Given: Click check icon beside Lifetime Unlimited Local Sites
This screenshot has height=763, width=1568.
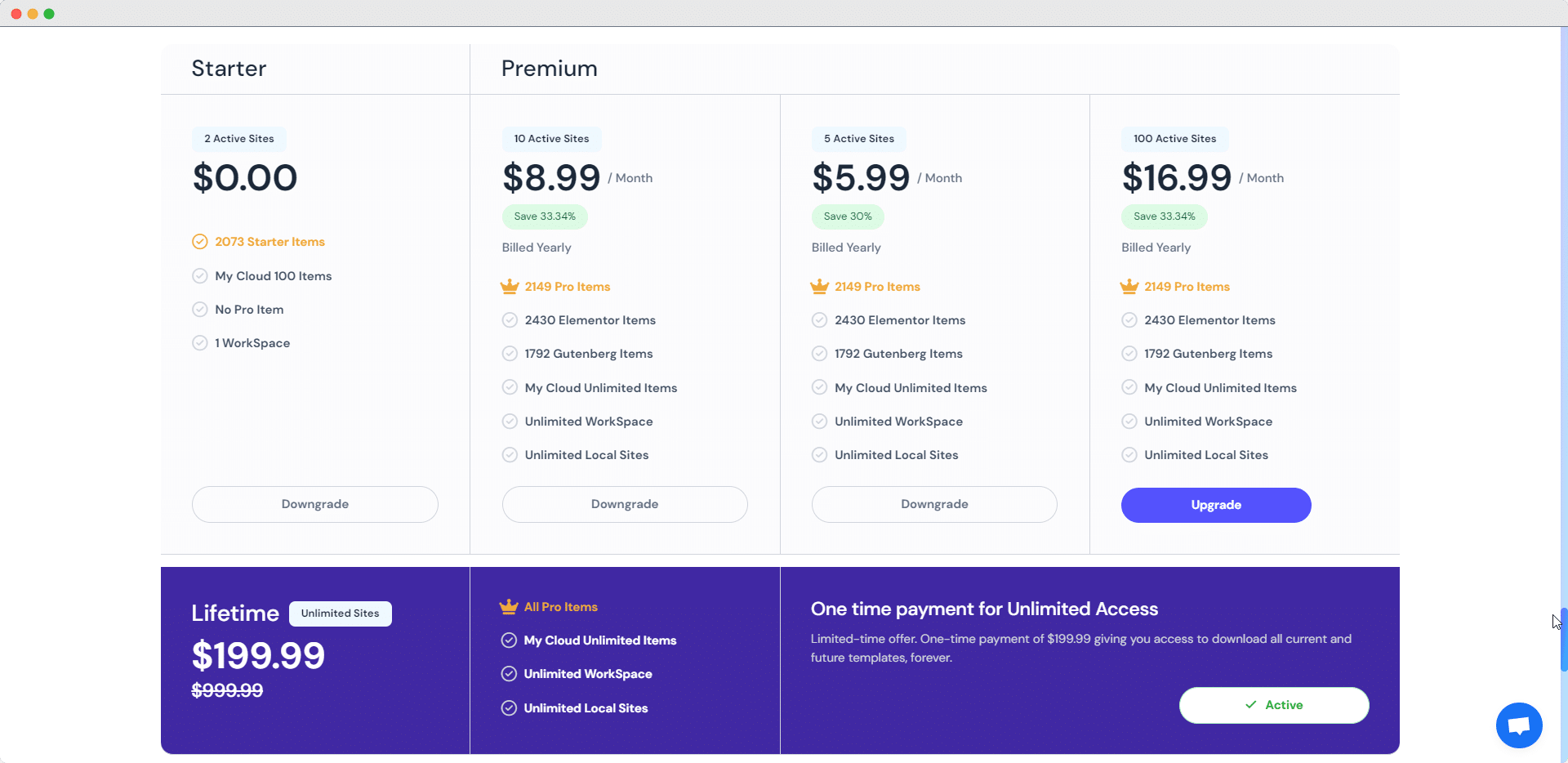Looking at the screenshot, I should tap(509, 708).
